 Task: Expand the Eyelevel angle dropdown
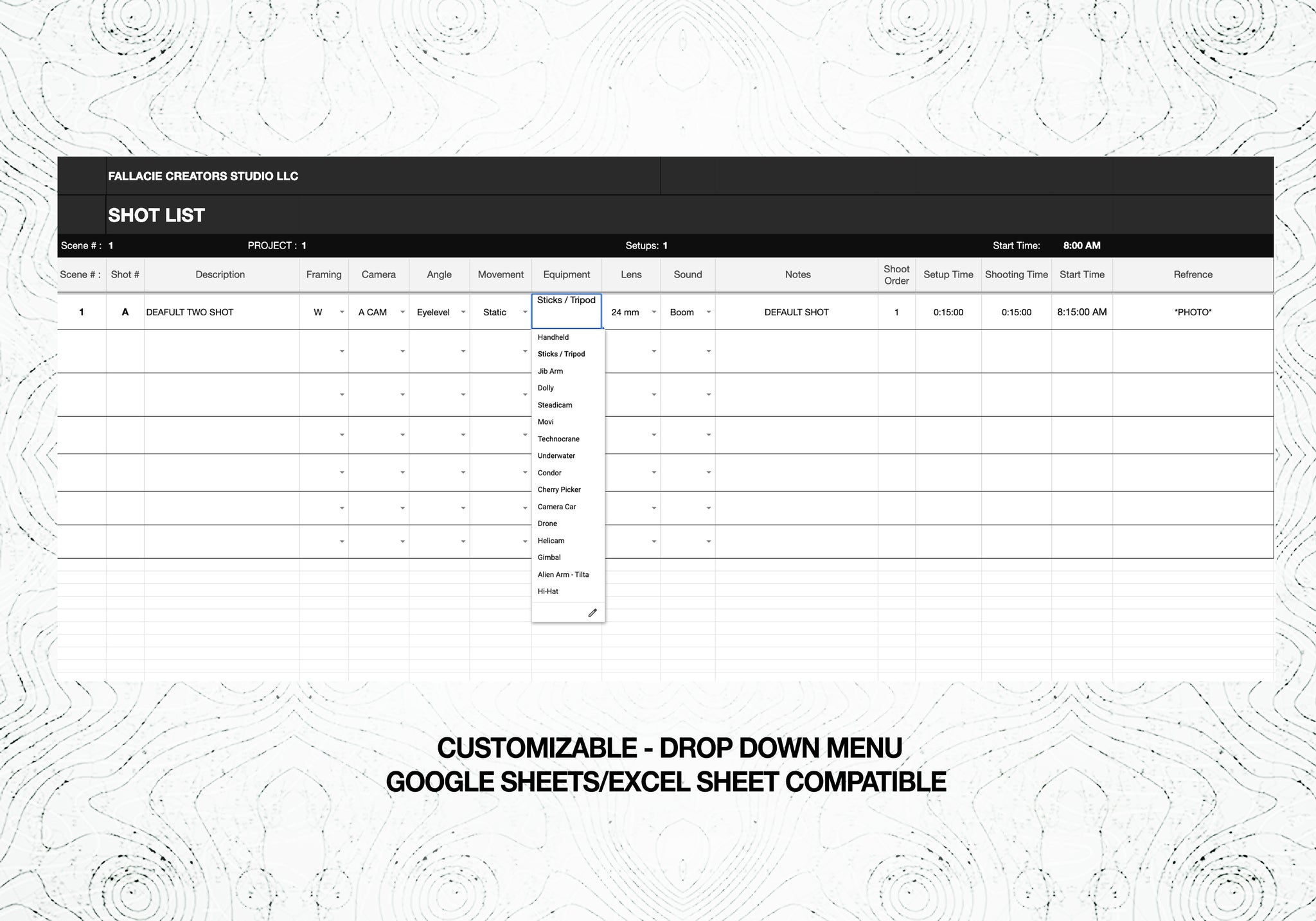(463, 312)
